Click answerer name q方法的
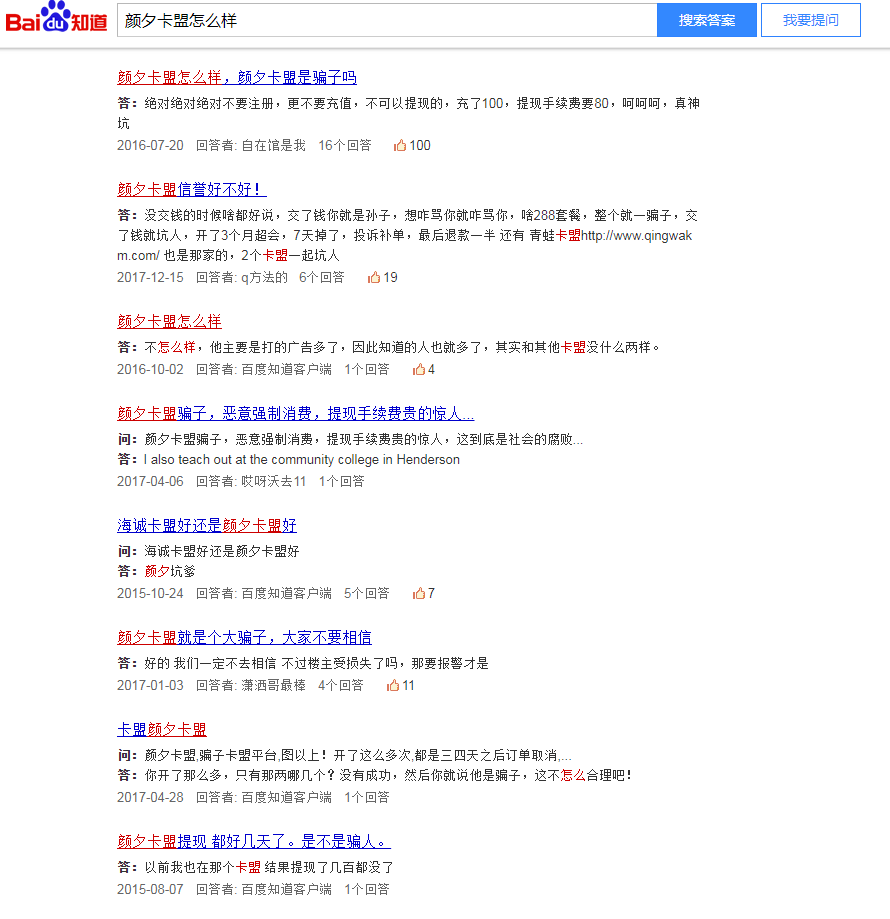 pyautogui.click(x=264, y=277)
